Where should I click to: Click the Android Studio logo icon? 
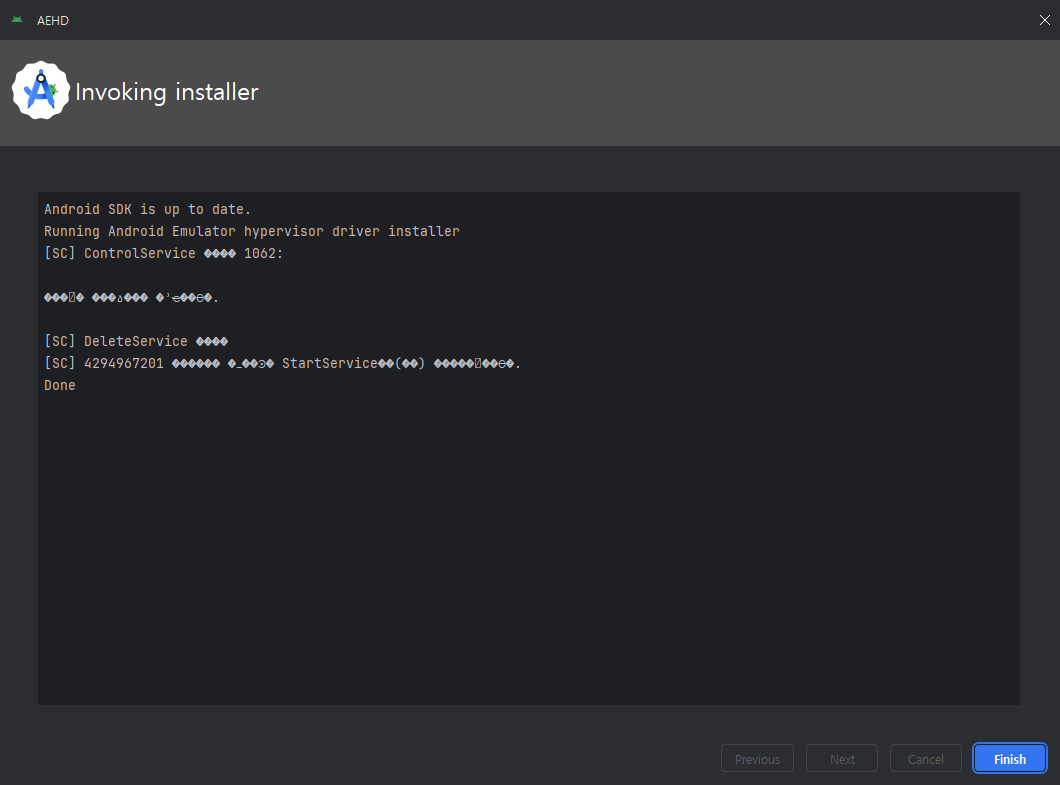41,91
